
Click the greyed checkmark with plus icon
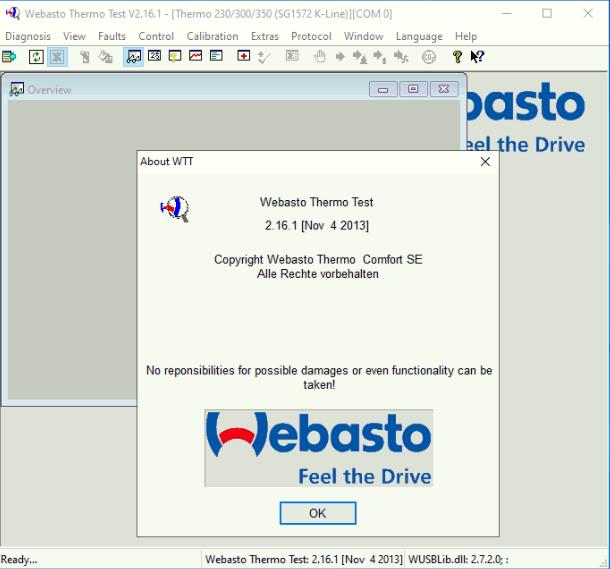[x=264, y=57]
